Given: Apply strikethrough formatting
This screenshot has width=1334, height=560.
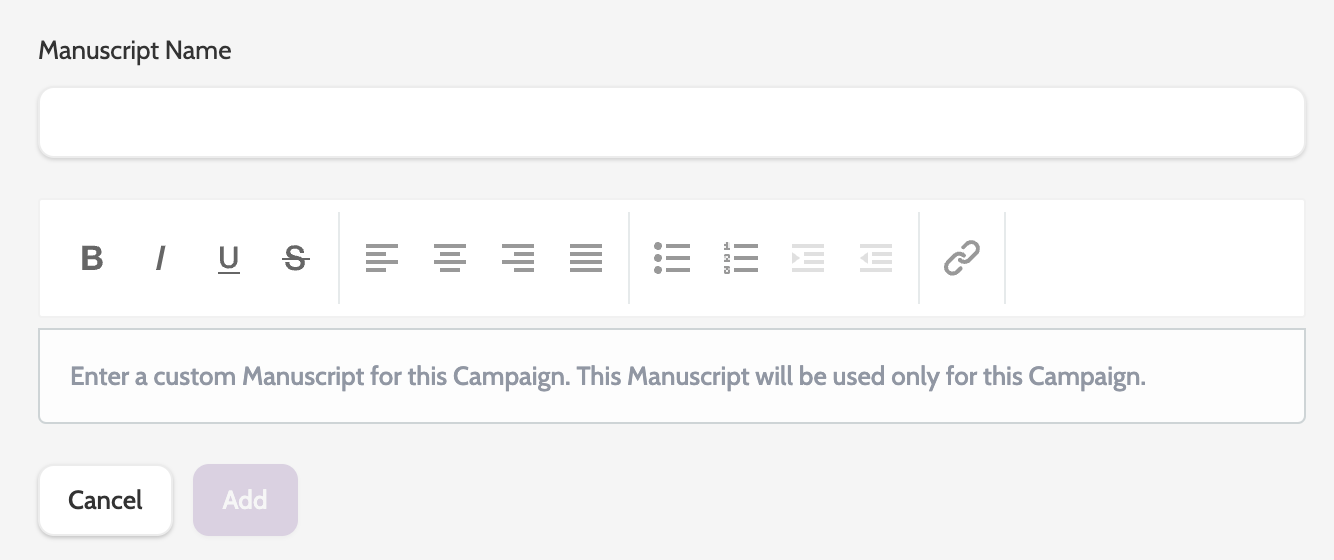Looking at the screenshot, I should point(296,258).
